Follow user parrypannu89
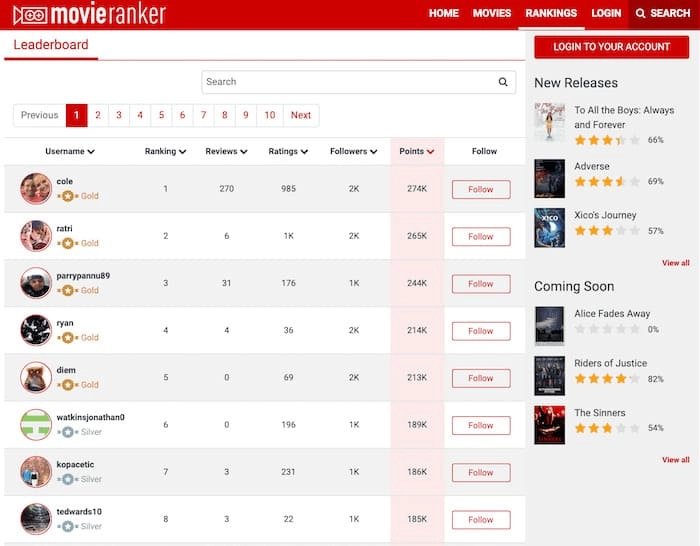Viewport: 700px width, 546px height. (x=481, y=284)
